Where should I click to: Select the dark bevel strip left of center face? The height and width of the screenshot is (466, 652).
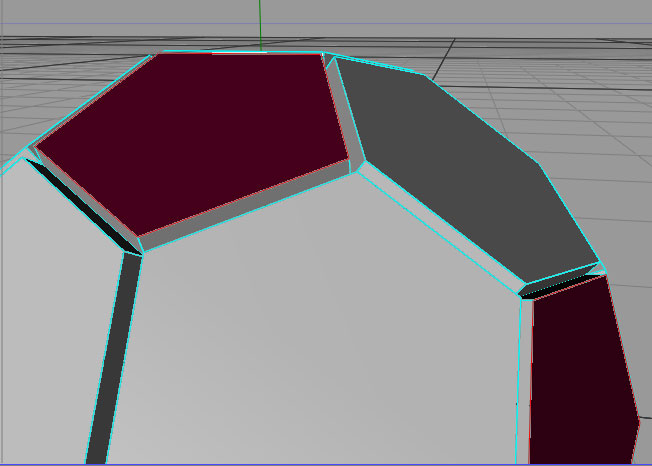(114, 358)
